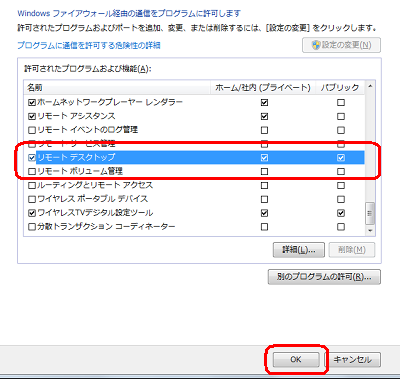Image resolution: width=400 pixels, height=379 pixels.
Task: Click パブリック column header
Action: pos(340,87)
